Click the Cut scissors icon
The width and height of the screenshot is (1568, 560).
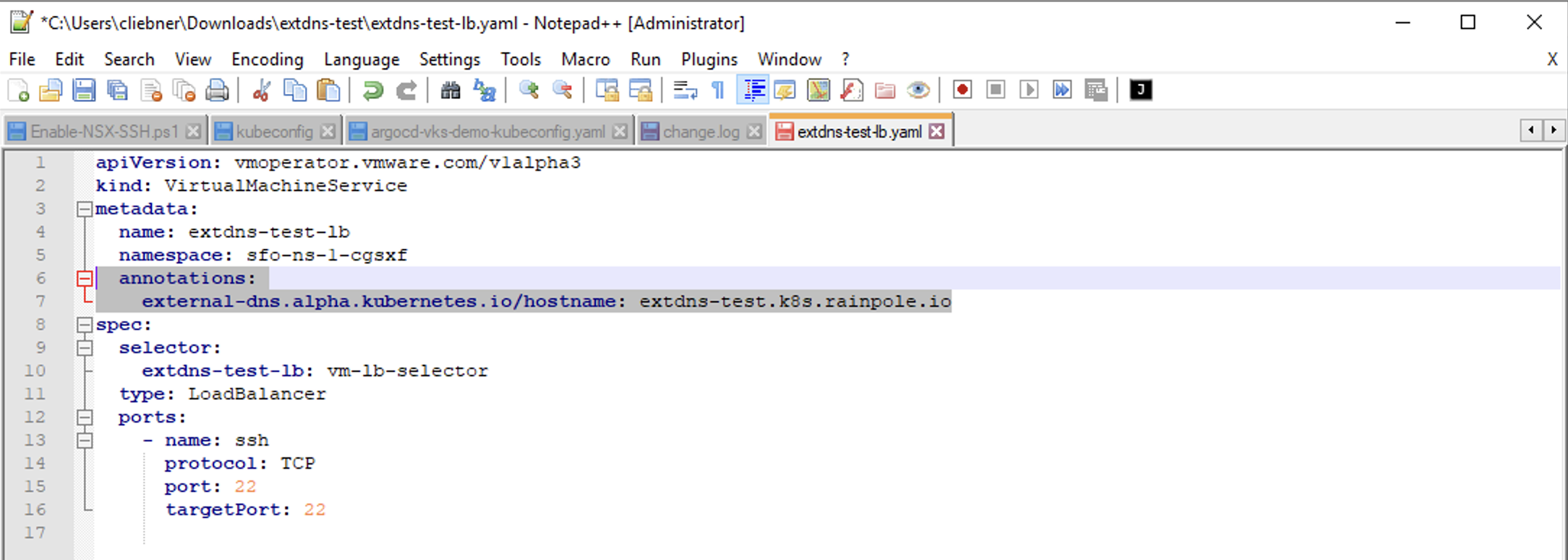261,90
